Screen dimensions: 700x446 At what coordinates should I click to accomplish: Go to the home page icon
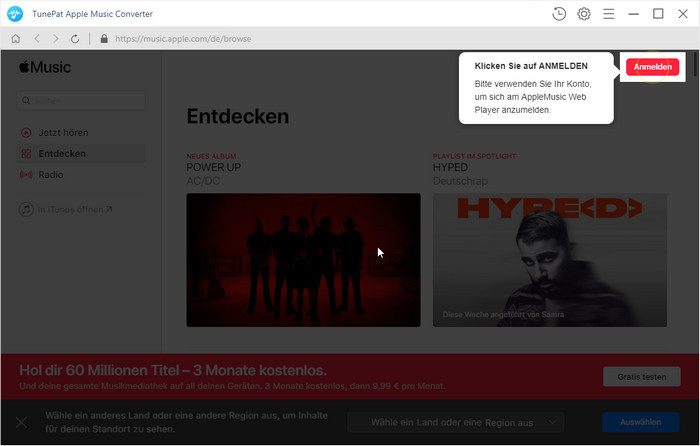[16, 39]
